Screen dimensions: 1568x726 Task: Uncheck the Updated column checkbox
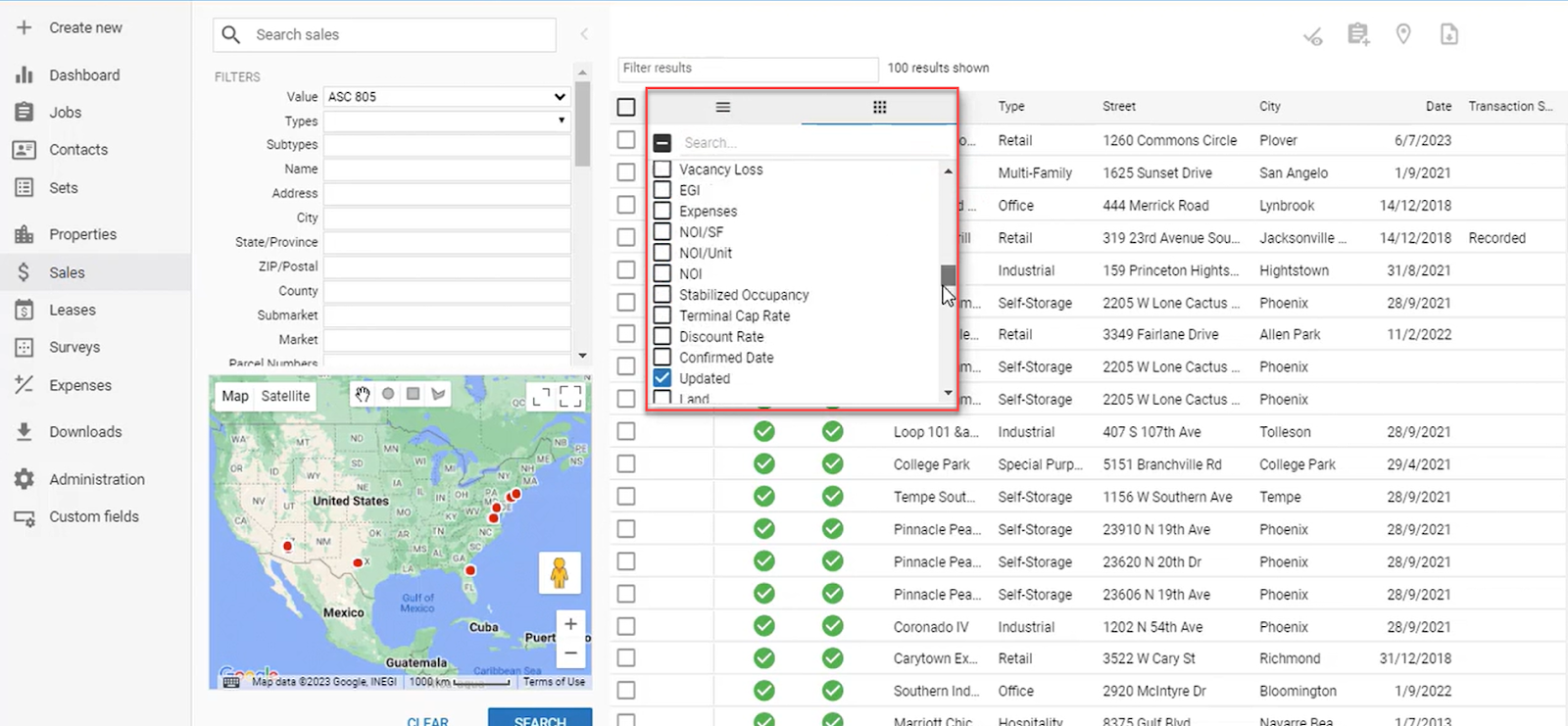tap(662, 378)
